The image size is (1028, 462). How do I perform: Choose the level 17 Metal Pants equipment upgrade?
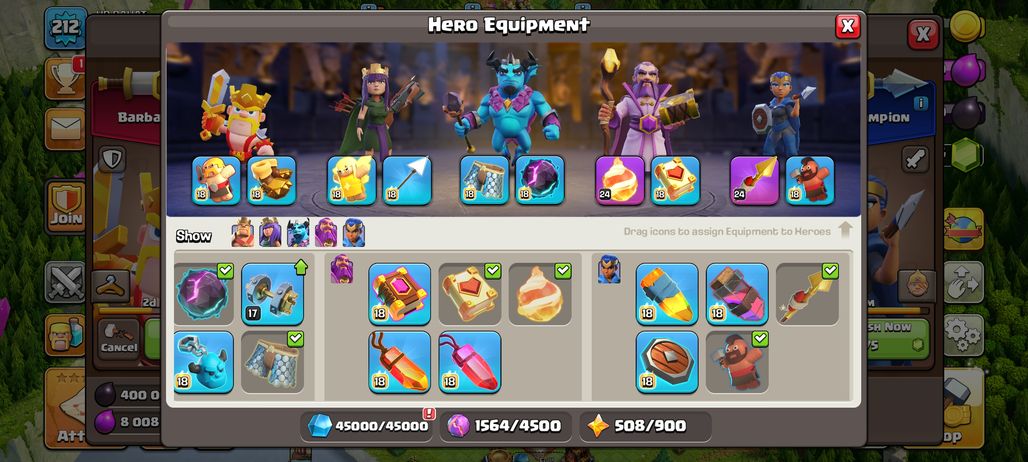click(x=272, y=294)
